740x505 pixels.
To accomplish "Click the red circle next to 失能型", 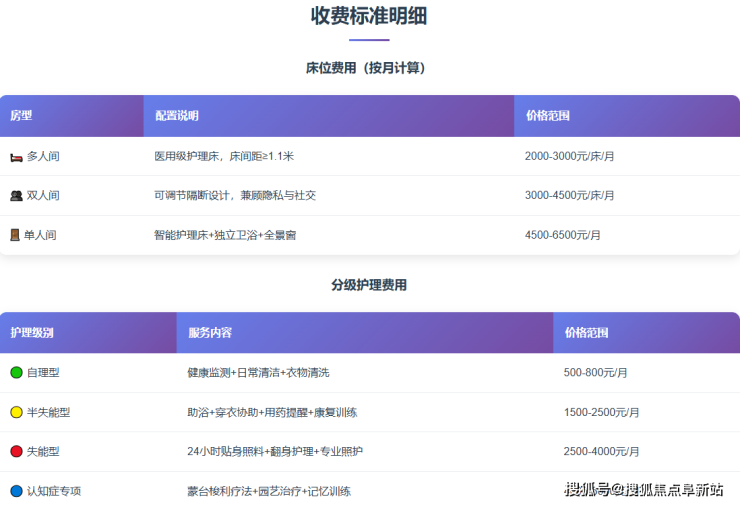I will click(16, 452).
